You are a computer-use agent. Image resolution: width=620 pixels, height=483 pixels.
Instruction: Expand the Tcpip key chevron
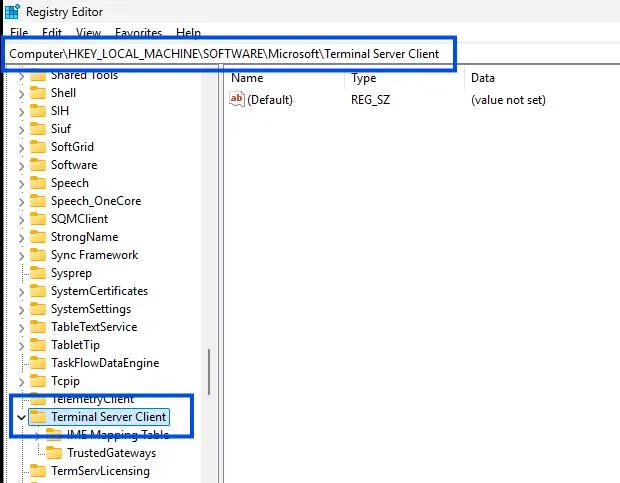coord(21,381)
